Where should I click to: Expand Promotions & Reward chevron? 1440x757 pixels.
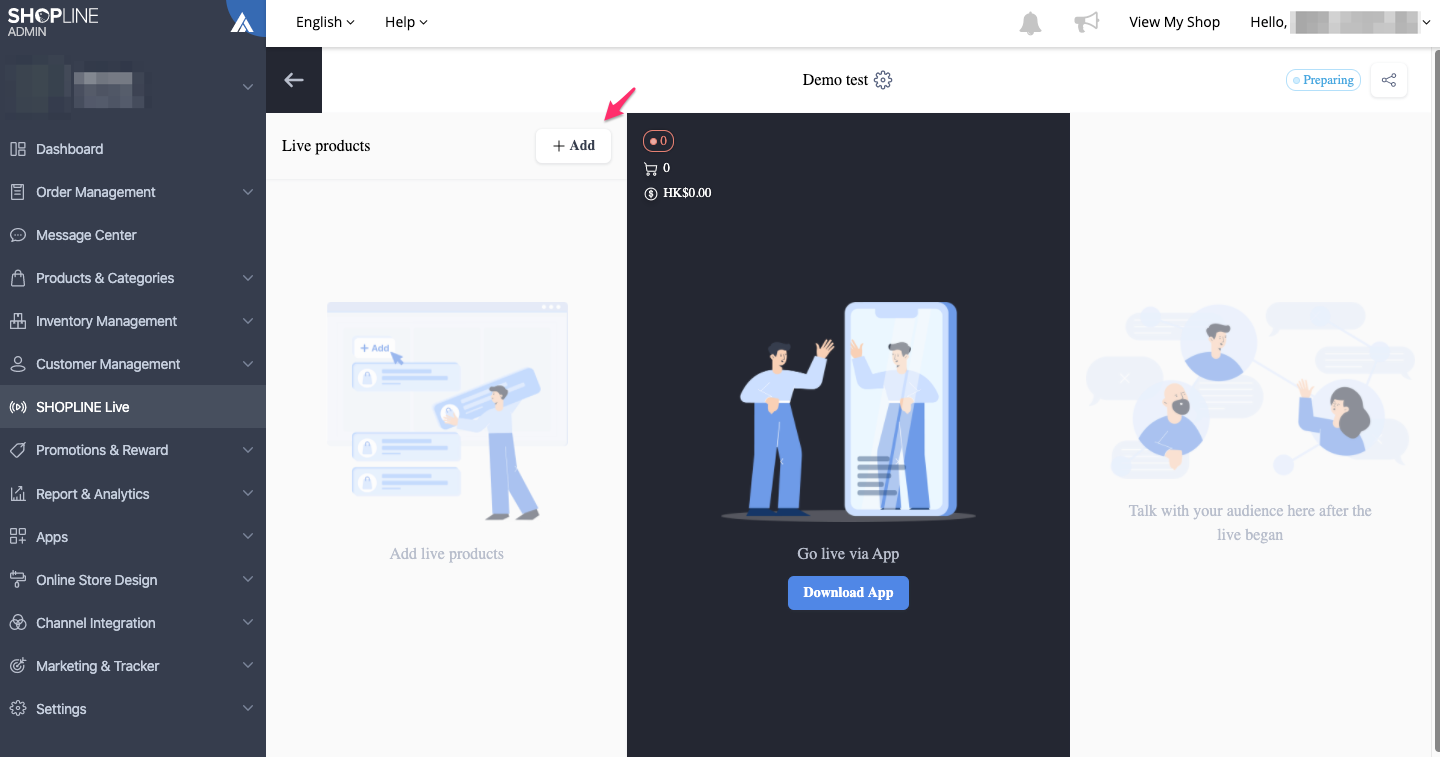[248, 450]
